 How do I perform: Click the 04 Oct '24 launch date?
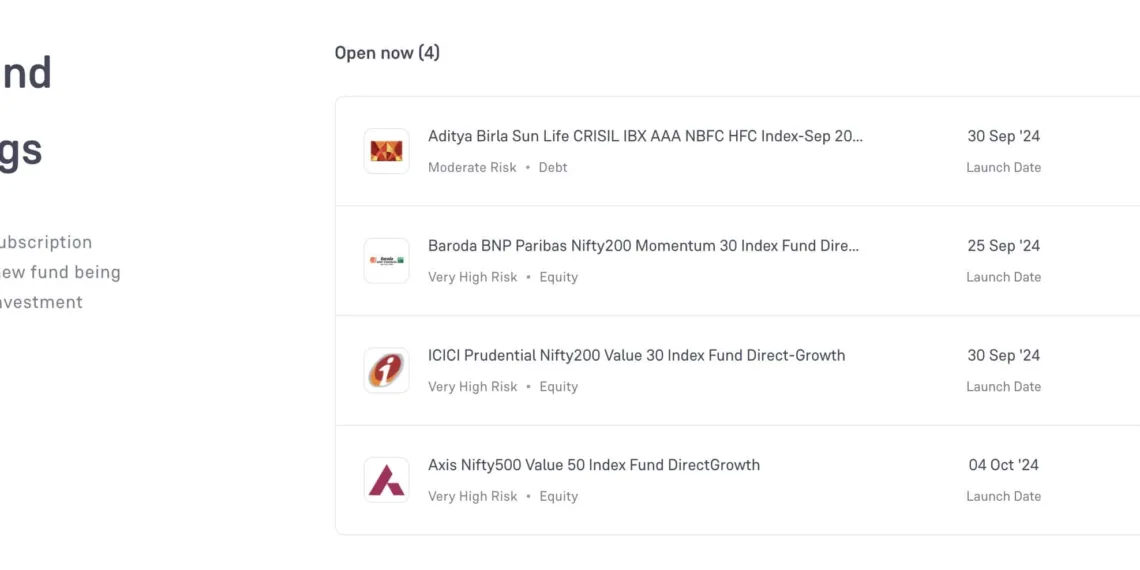(x=1003, y=465)
